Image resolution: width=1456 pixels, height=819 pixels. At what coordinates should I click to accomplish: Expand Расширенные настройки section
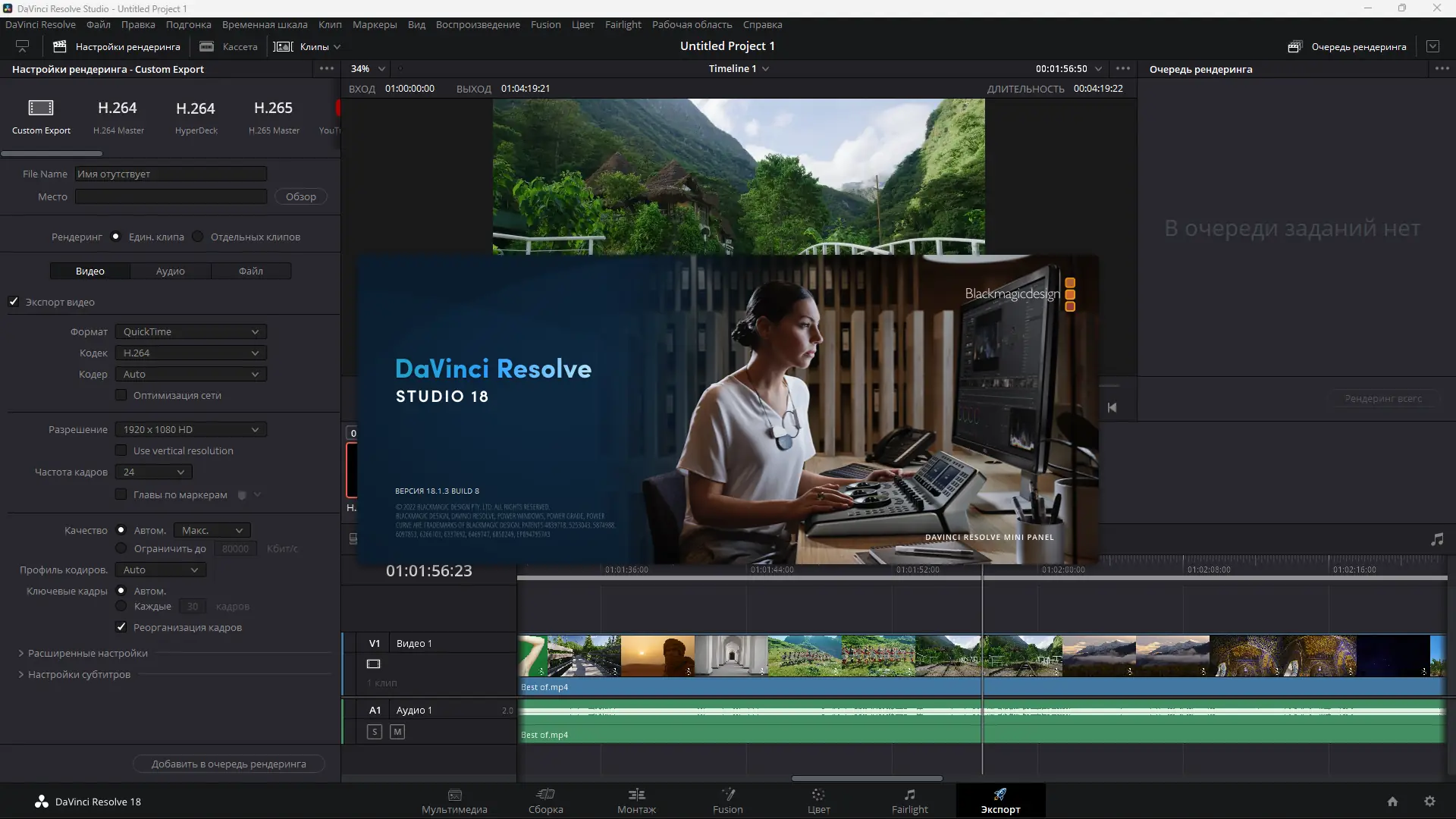coord(87,653)
